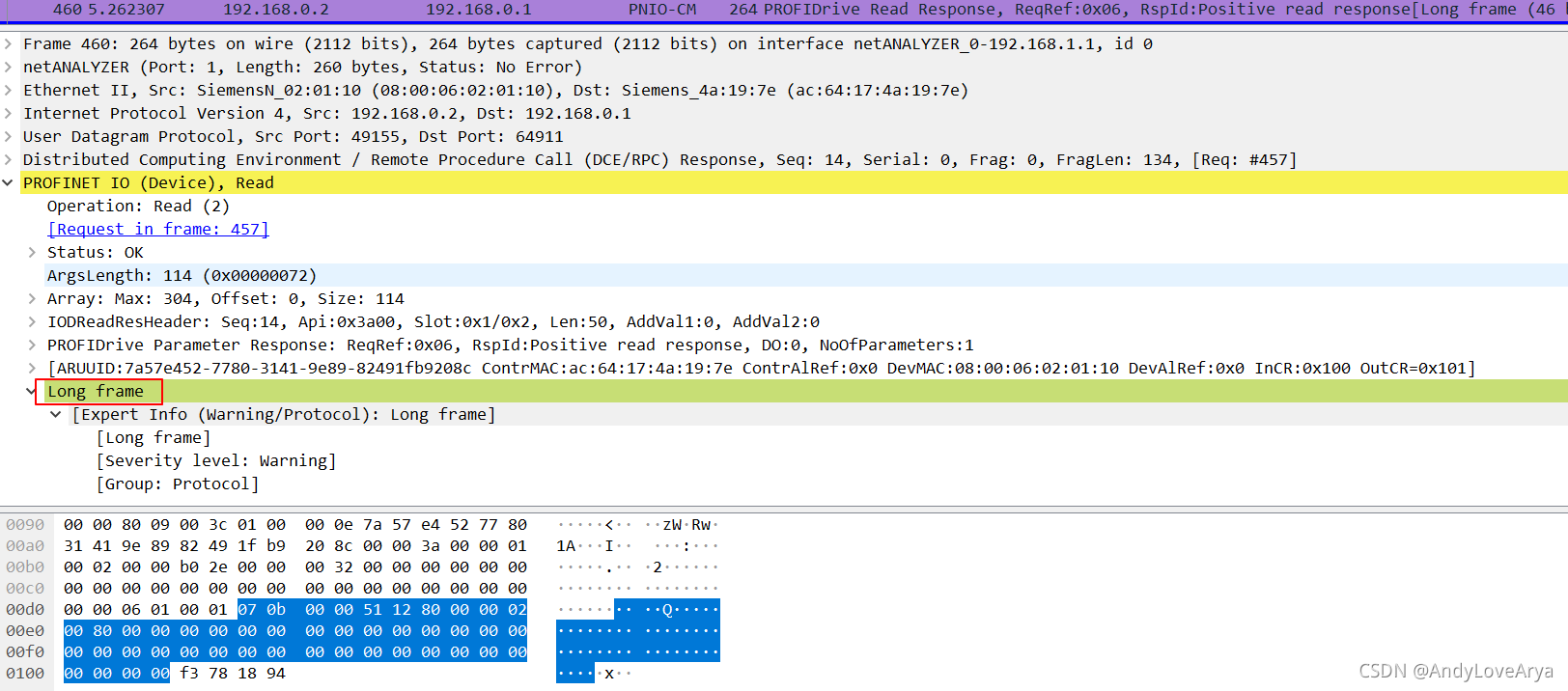Collapse the PROFINET IO (Device) row
Image resolution: width=1568 pixels, height=691 pixels.
tap(8, 183)
